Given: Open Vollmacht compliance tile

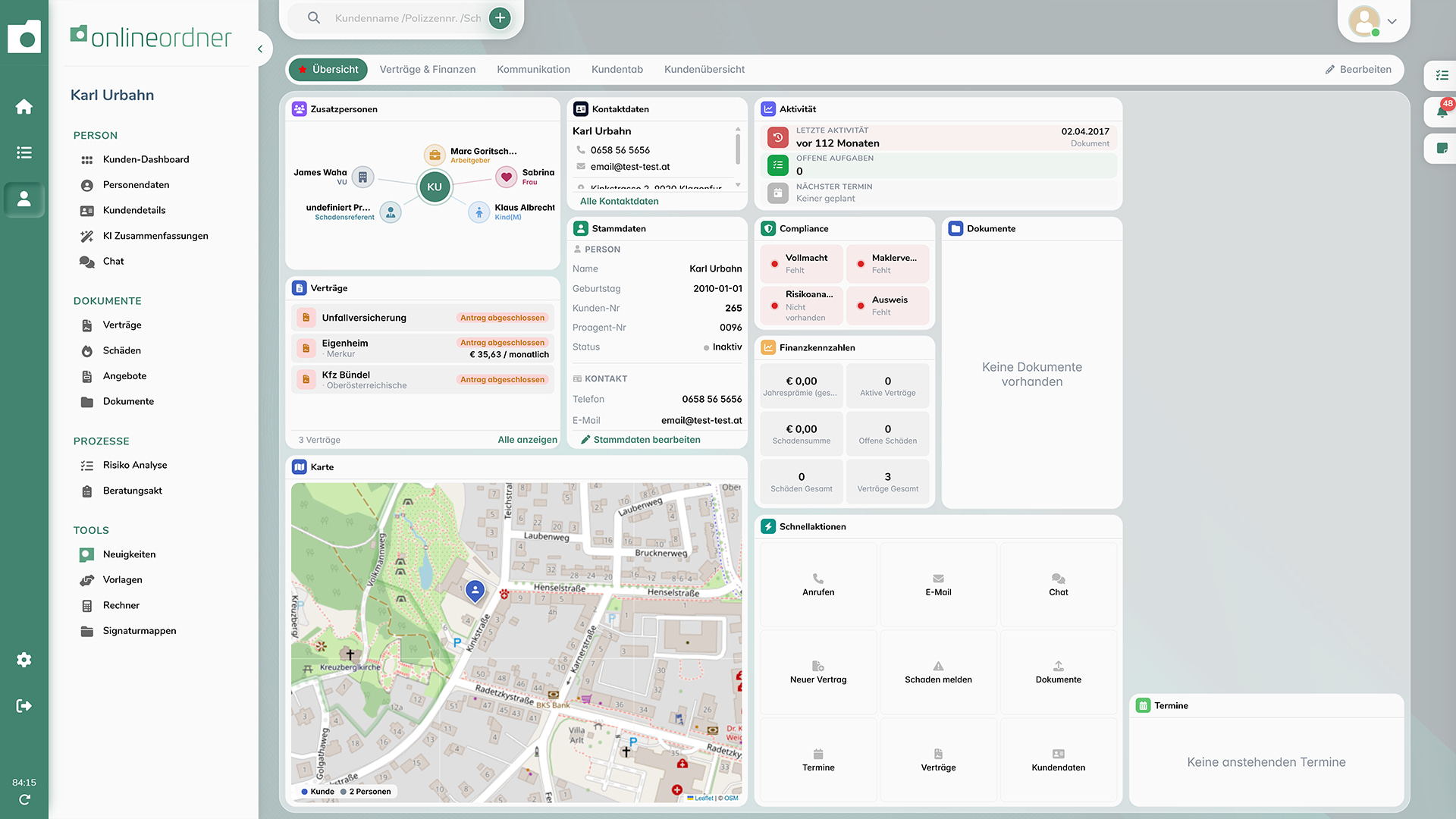Looking at the screenshot, I should coord(802,263).
